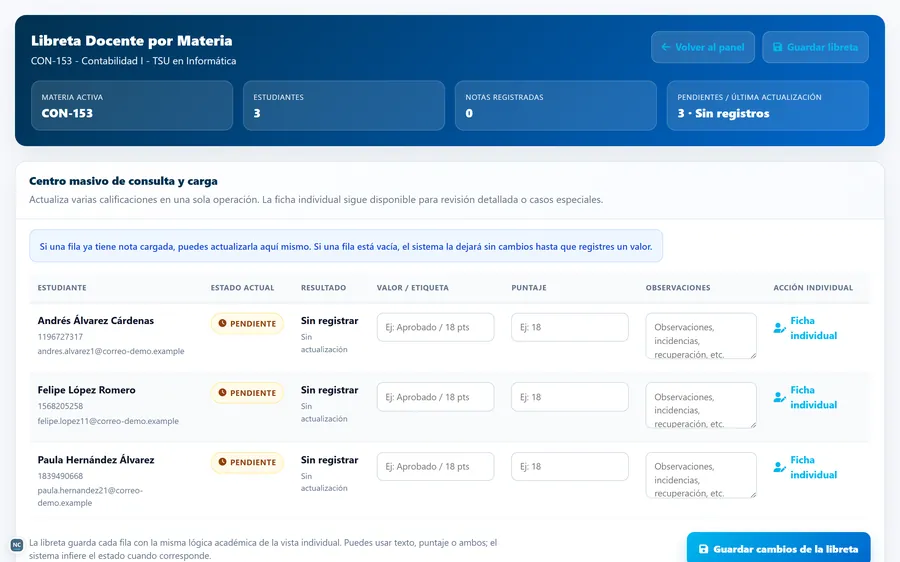Click the Observaciones textarea for Andrés Álvarez
The image size is (900, 562).
(x=701, y=336)
